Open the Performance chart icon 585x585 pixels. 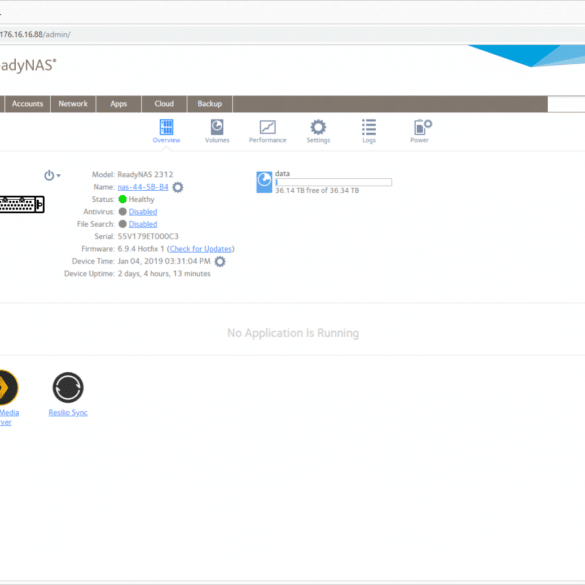click(268, 128)
